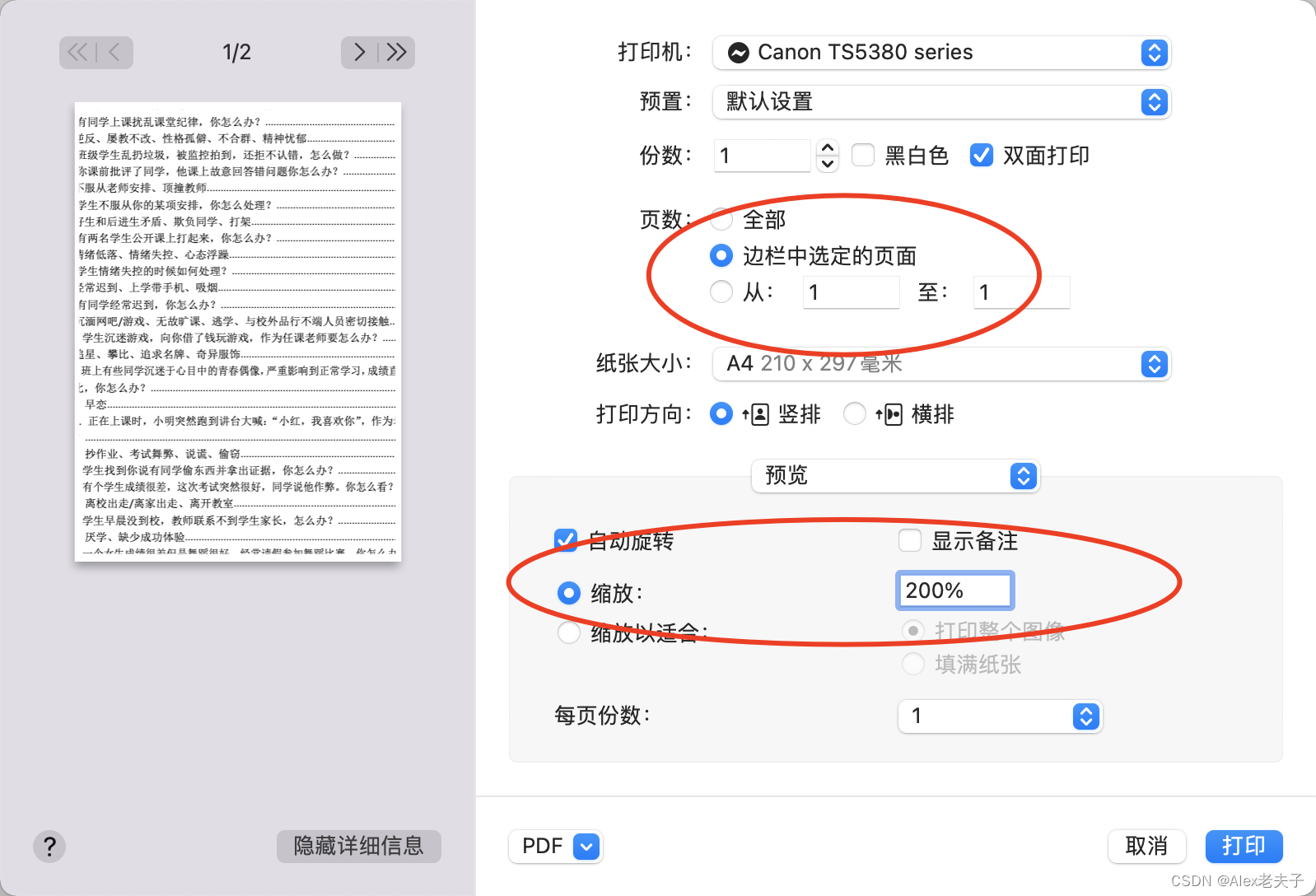The image size is (1316, 896).
Task: Select the 全部 pages radio button
Action: coord(721,219)
